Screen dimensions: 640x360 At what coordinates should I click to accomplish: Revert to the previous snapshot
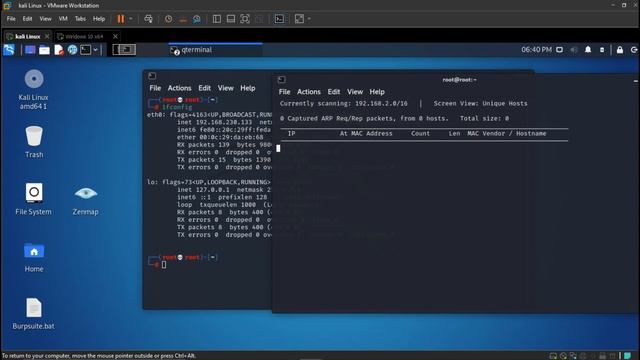(182, 19)
